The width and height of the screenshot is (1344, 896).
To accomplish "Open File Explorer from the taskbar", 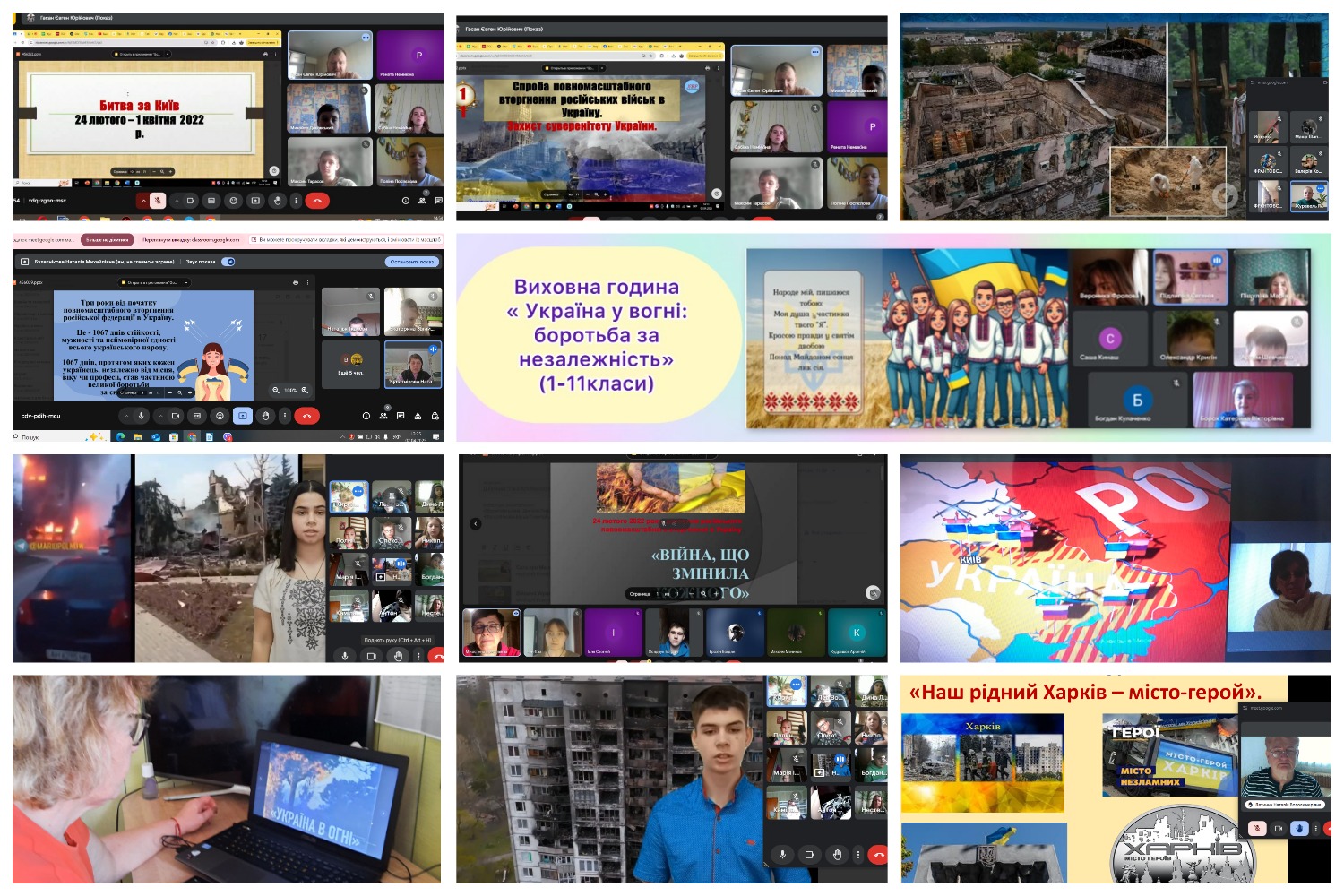I will click(138, 437).
